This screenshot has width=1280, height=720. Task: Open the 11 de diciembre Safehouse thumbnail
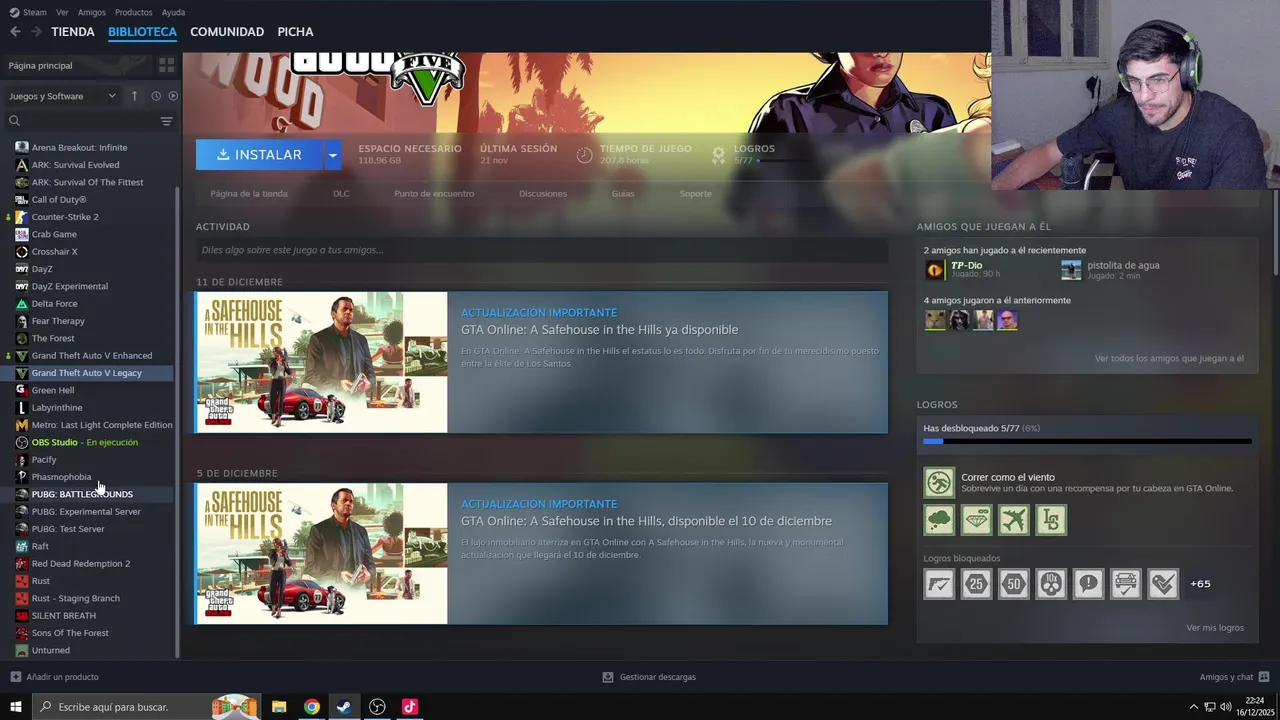point(321,362)
